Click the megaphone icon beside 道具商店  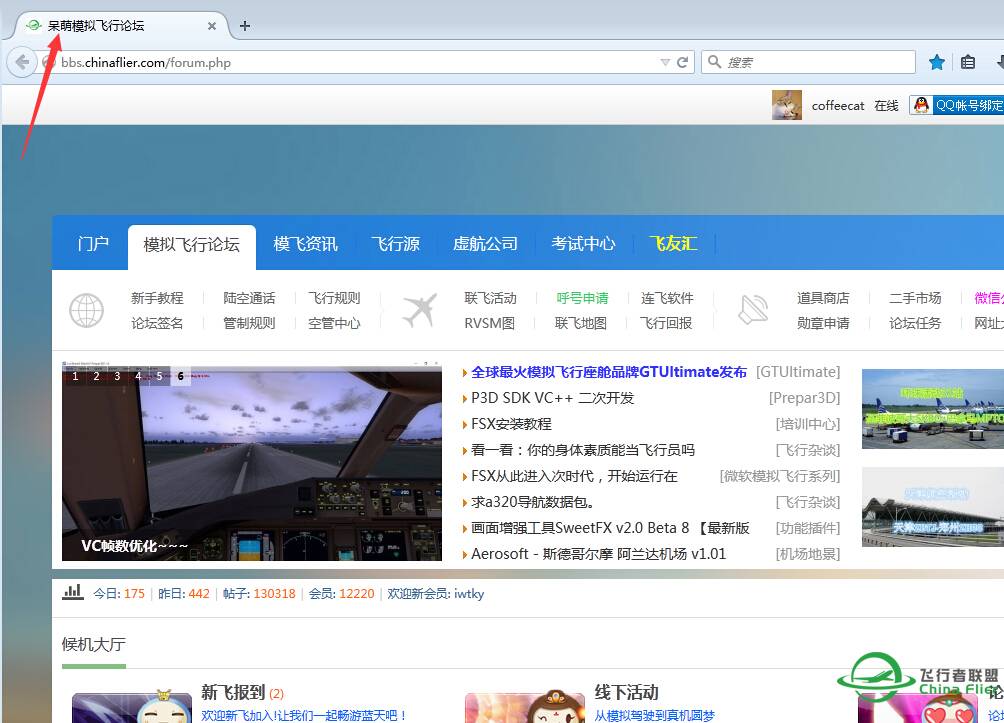click(x=752, y=310)
